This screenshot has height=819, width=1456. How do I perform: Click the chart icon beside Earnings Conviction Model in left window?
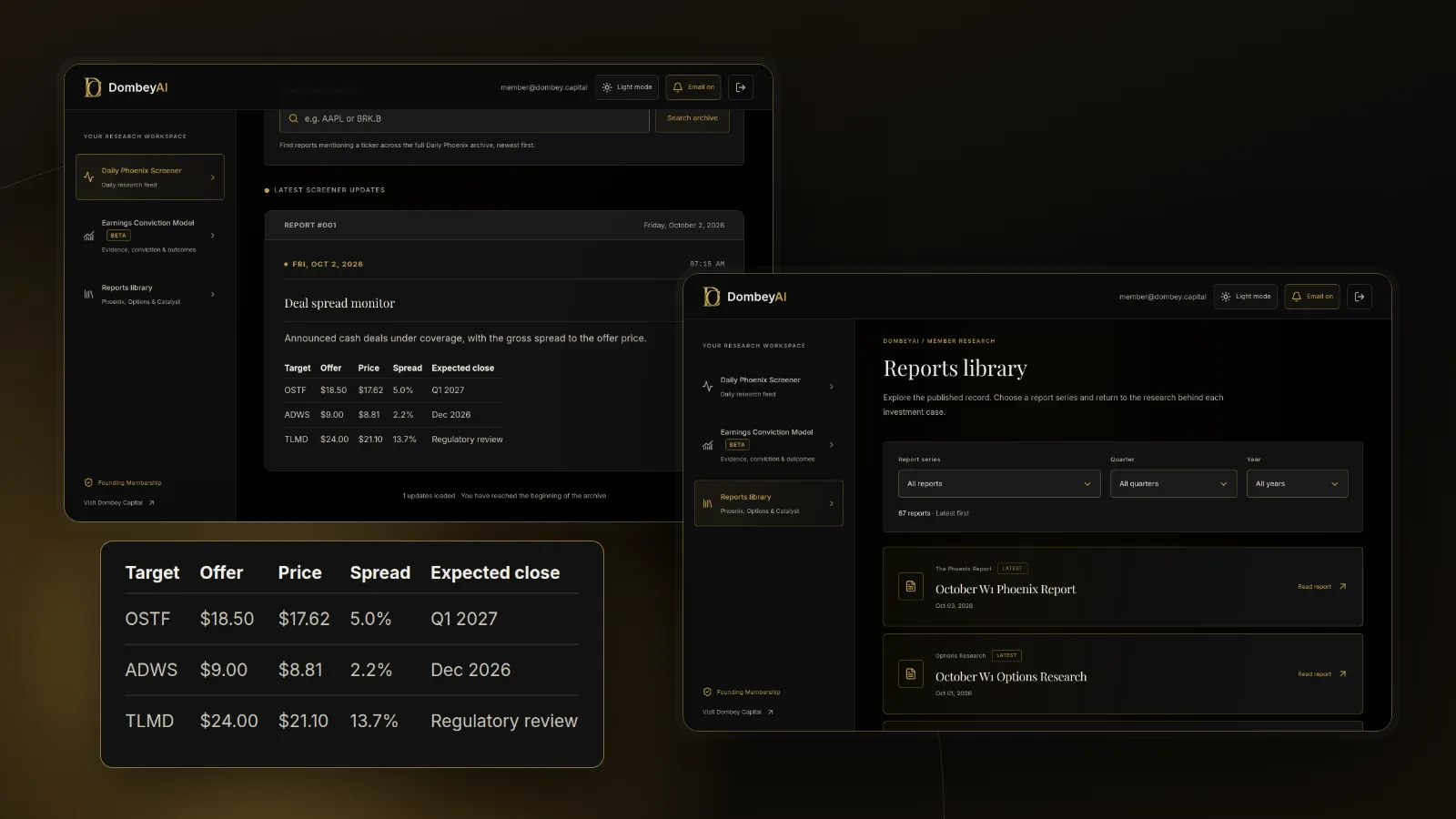[89, 236]
